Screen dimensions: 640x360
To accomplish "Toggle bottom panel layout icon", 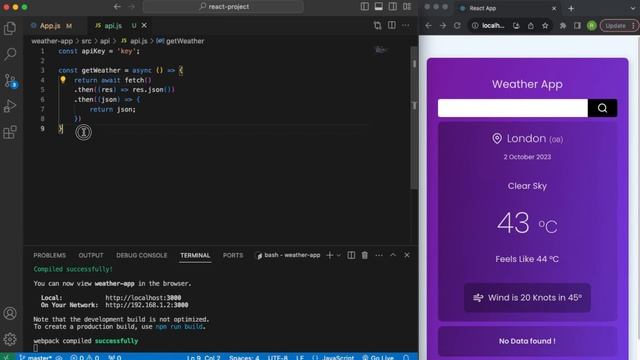I will (379, 7).
